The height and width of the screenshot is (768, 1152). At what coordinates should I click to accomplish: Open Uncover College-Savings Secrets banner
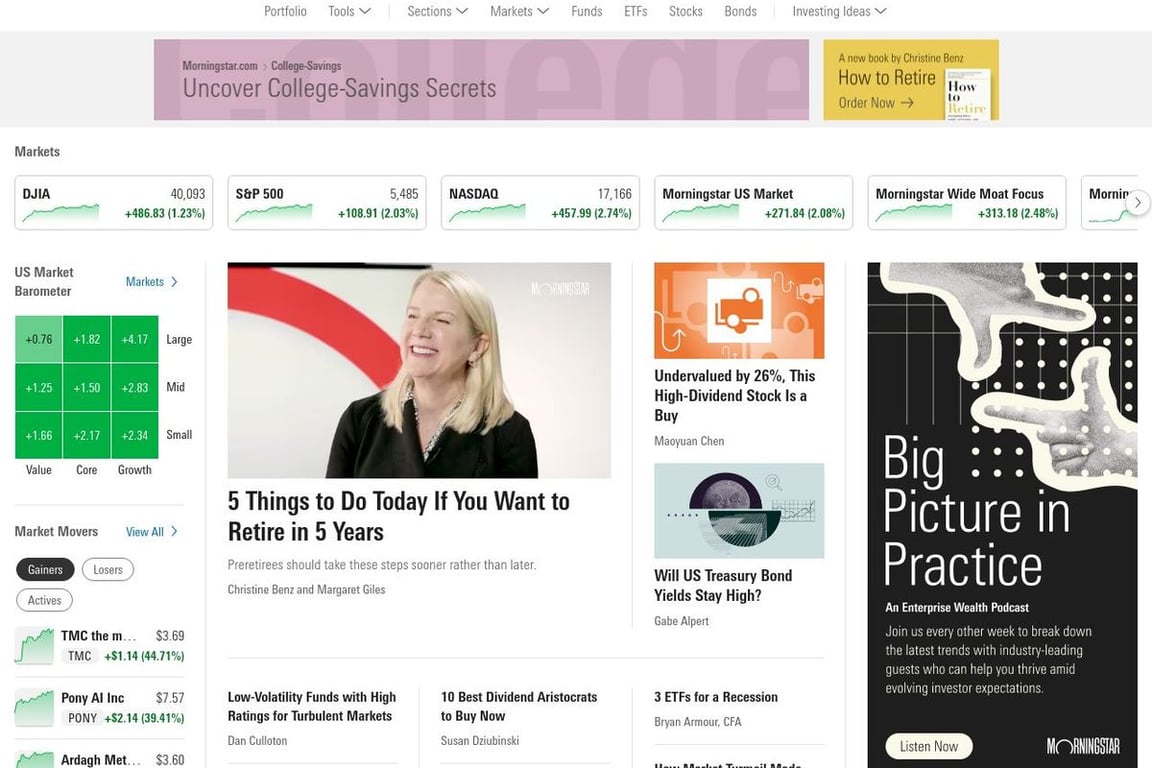pyautogui.click(x=481, y=79)
